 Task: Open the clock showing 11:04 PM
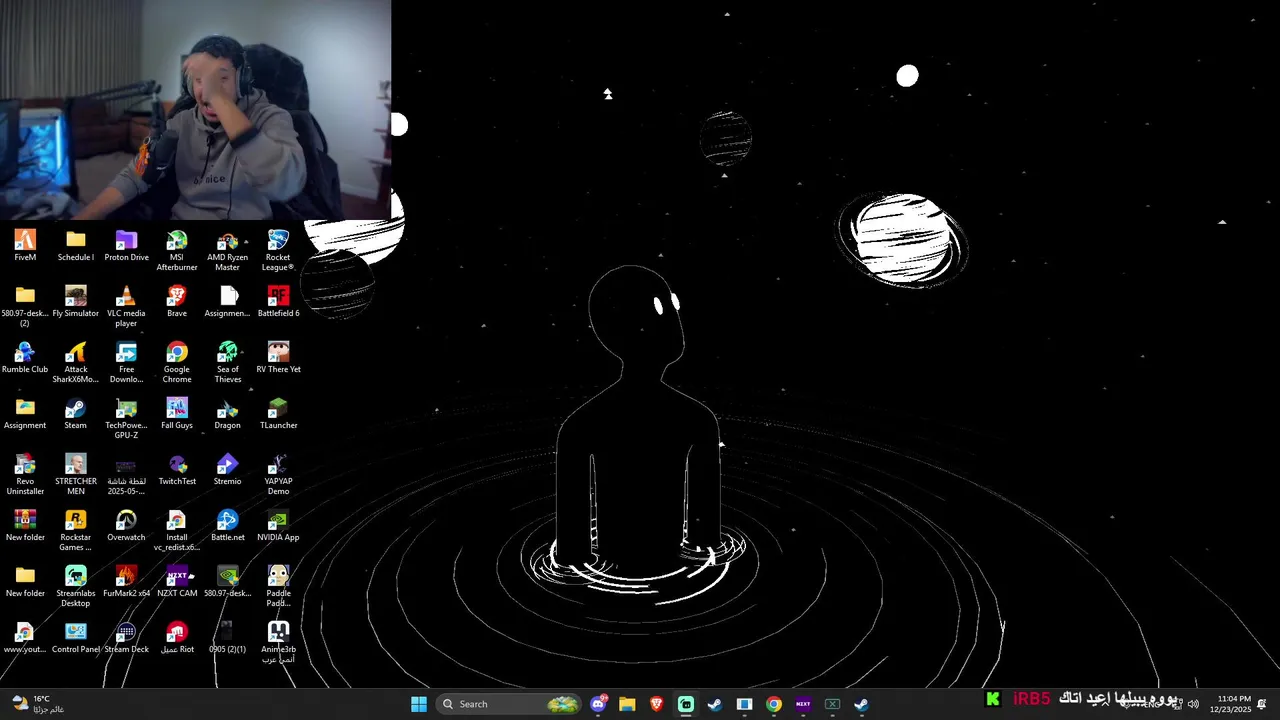pos(1230,704)
